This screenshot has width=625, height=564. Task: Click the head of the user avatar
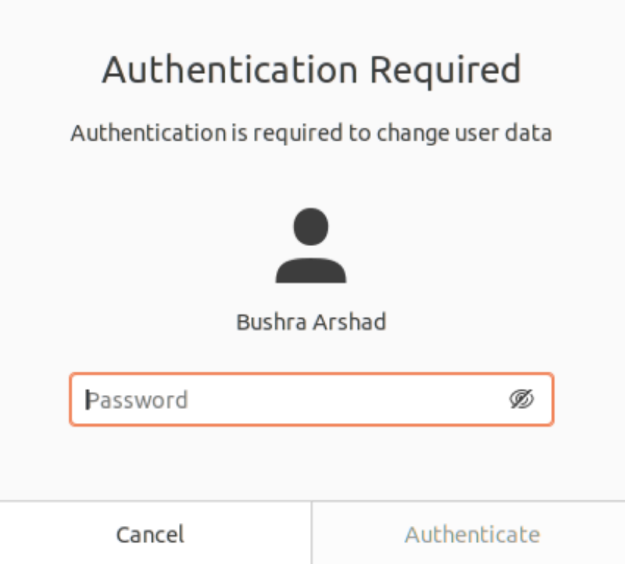(x=311, y=227)
